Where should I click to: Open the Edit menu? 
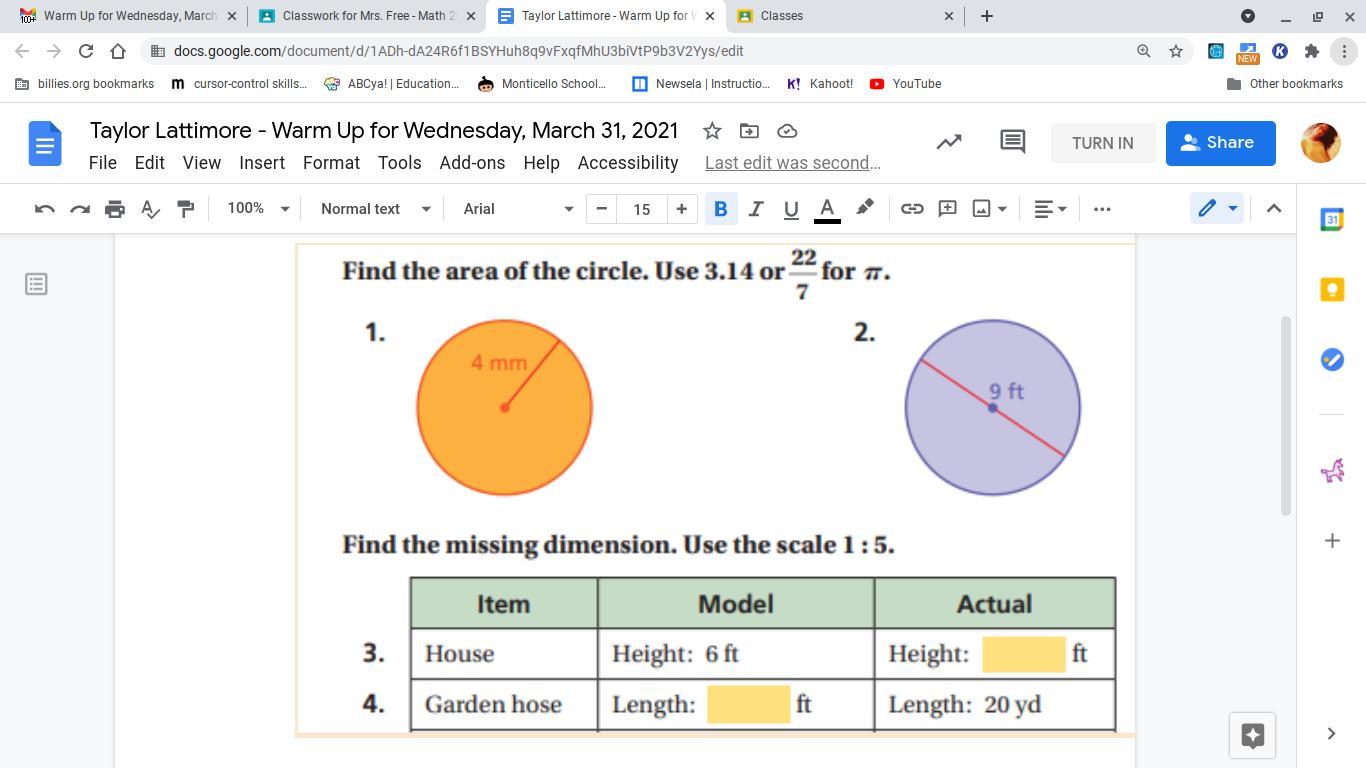[149, 163]
